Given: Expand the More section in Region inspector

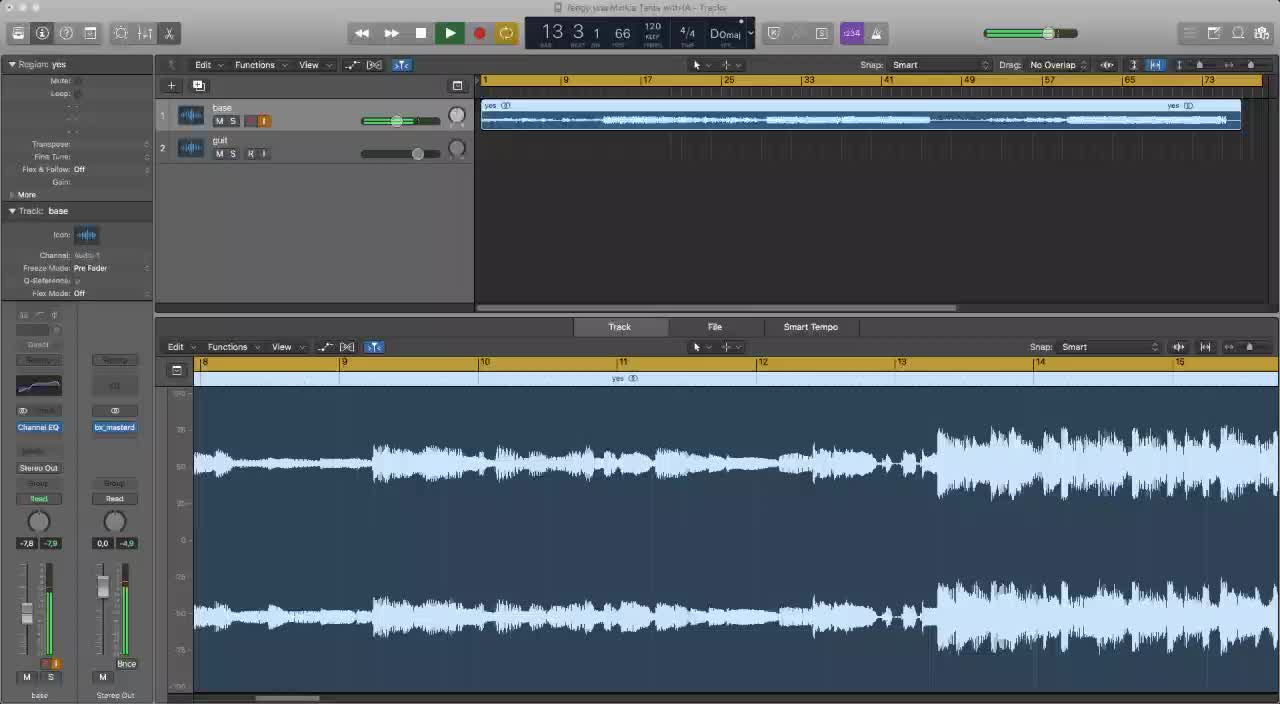Looking at the screenshot, I should (13, 195).
